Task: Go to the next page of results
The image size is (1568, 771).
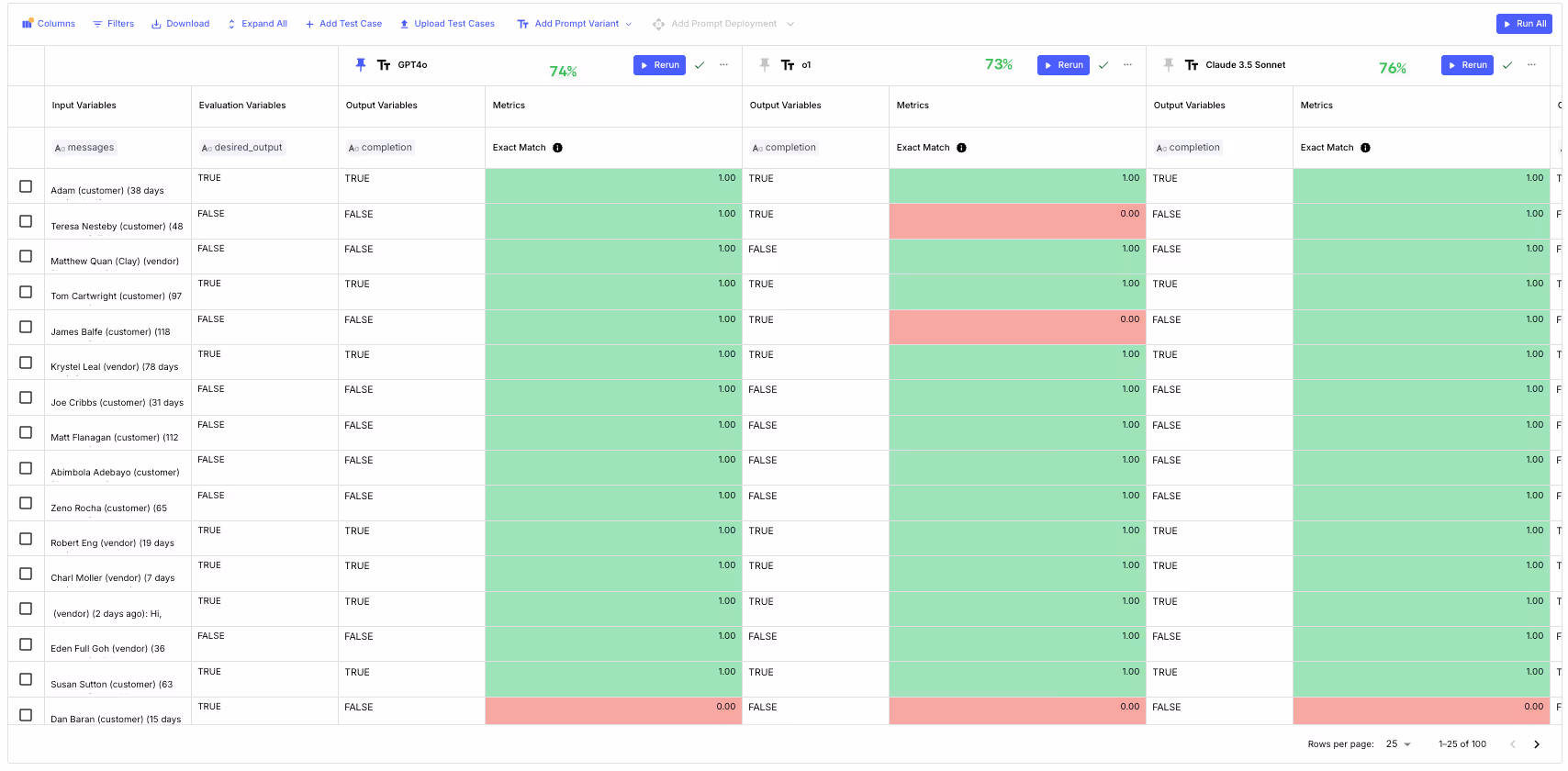Action: [1537, 744]
